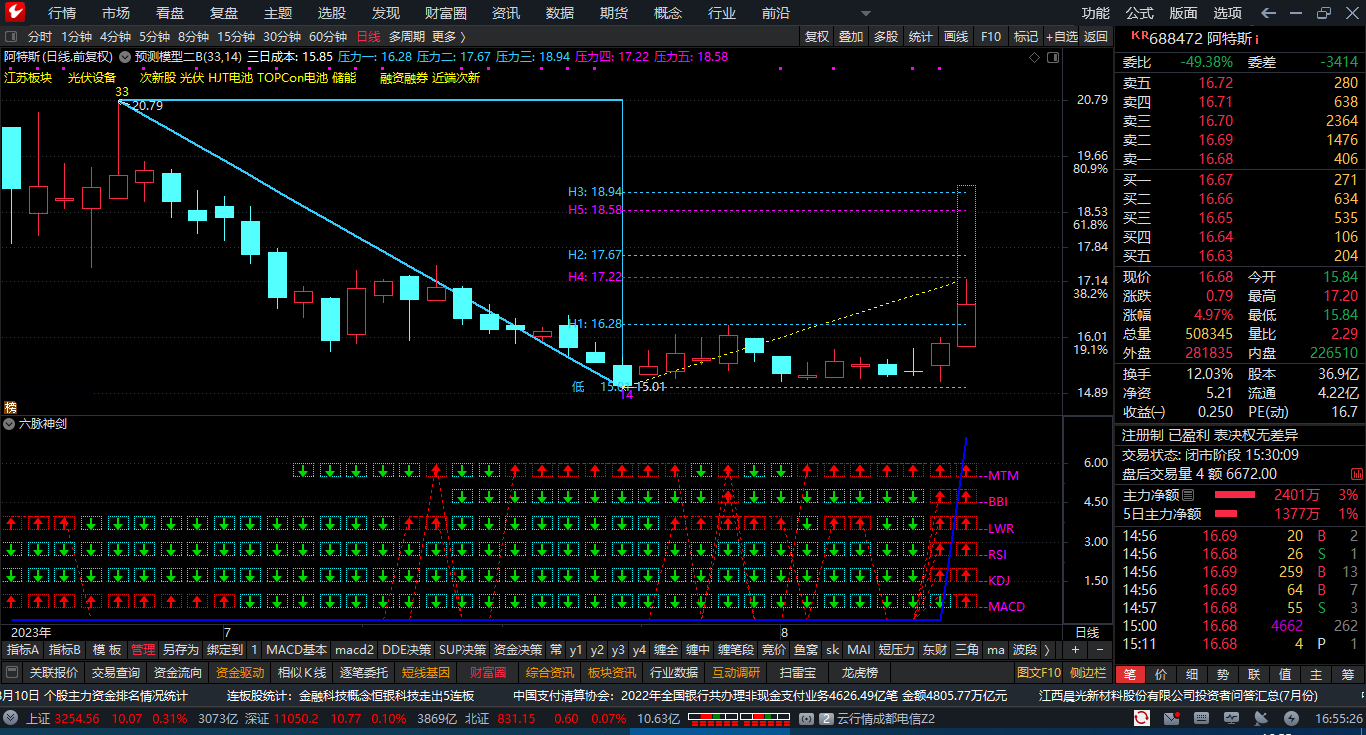Click the zoom-out minus button
This screenshot has height=735, width=1366.
pos(1100,649)
